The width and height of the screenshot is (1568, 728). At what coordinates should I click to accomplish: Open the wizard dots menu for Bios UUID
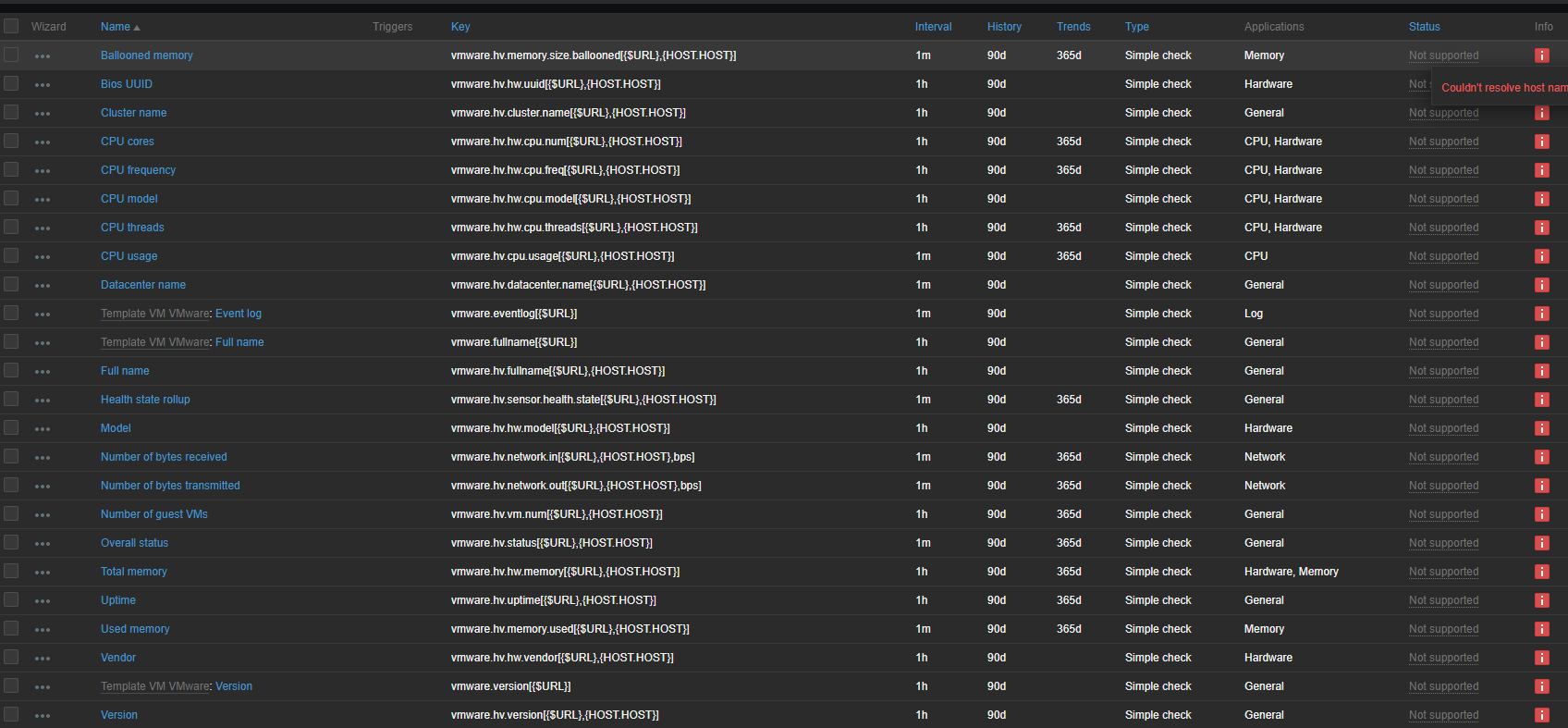43,85
